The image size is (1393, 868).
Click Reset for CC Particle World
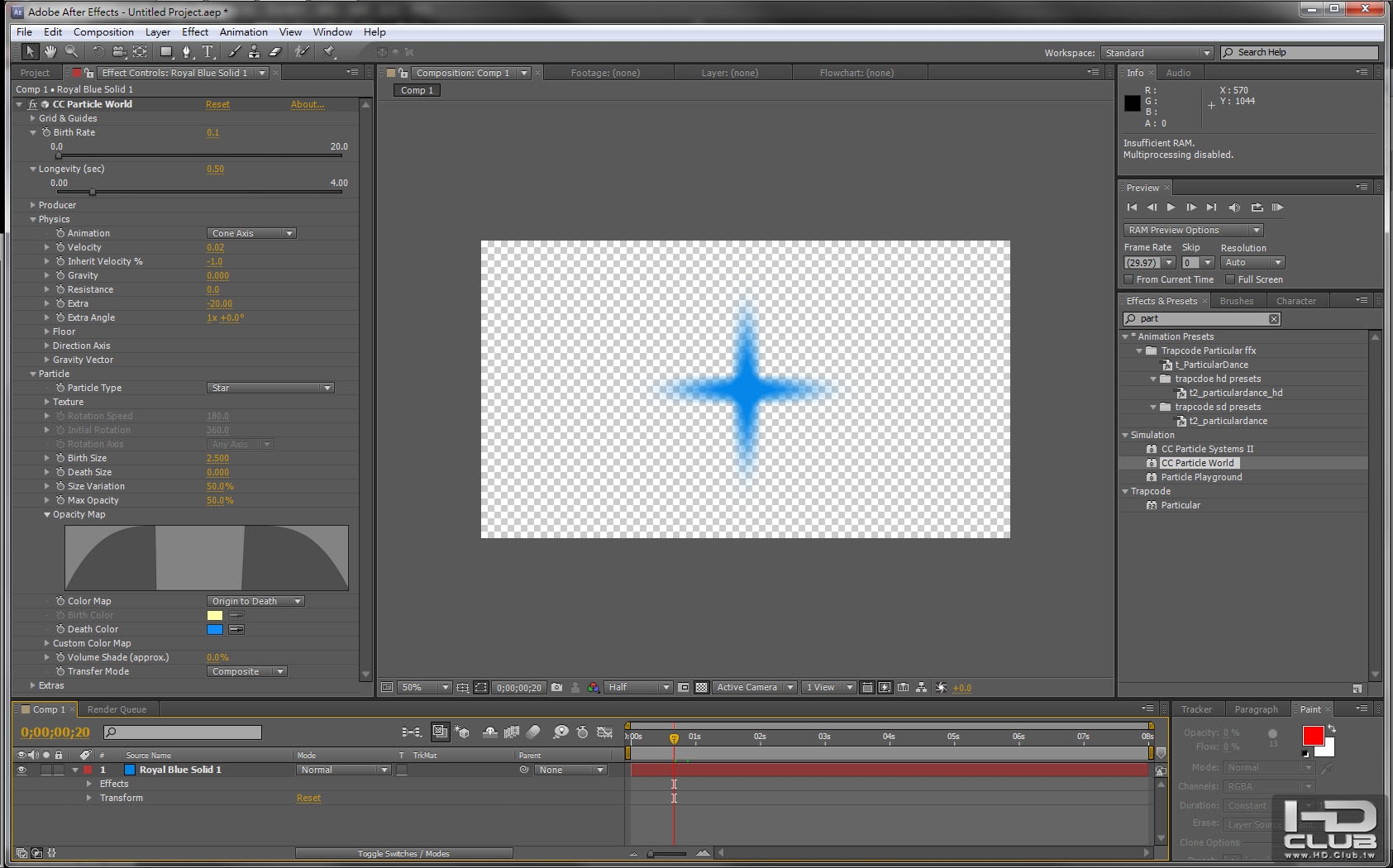217,104
